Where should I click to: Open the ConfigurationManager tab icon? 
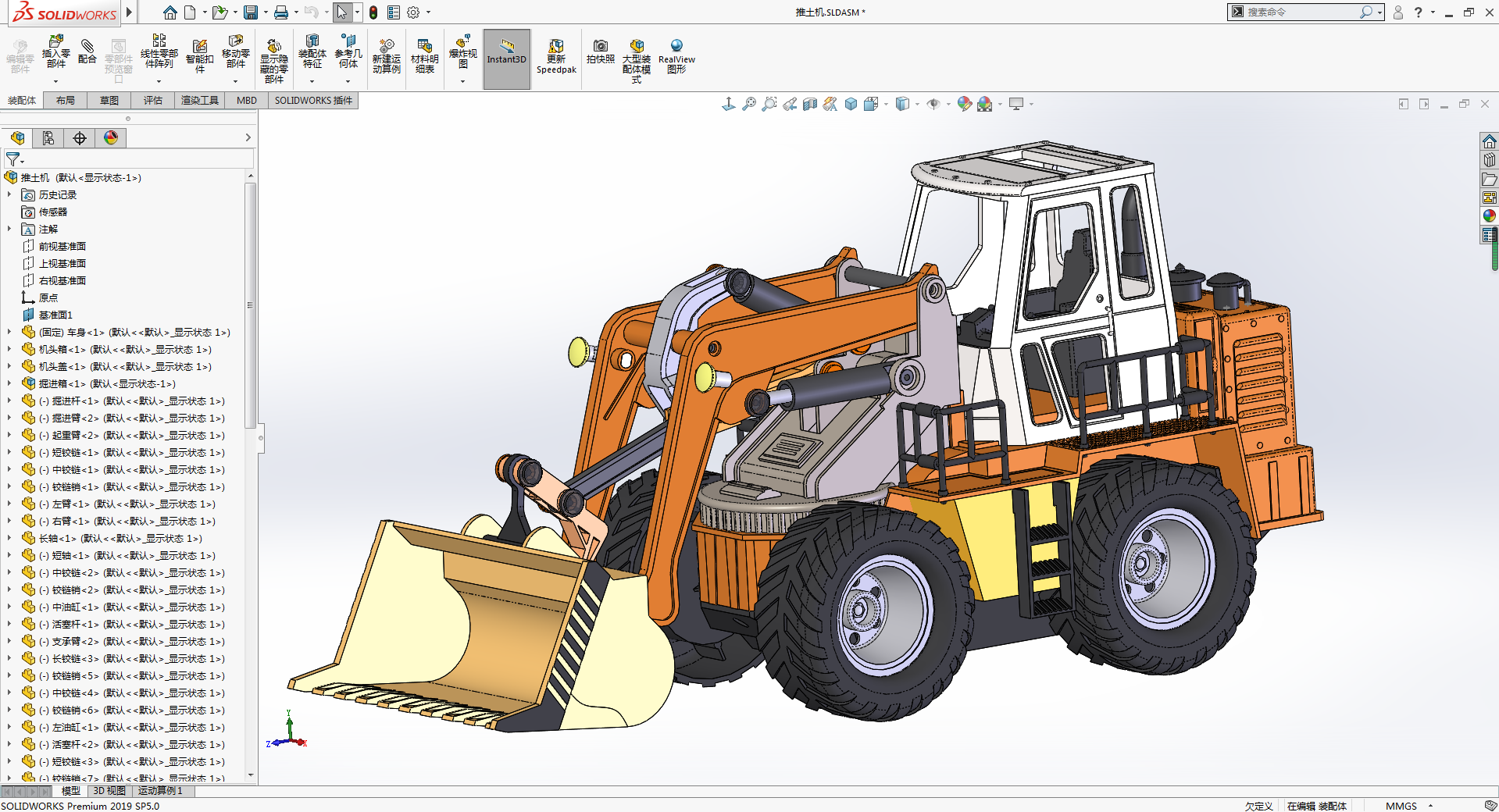click(48, 138)
